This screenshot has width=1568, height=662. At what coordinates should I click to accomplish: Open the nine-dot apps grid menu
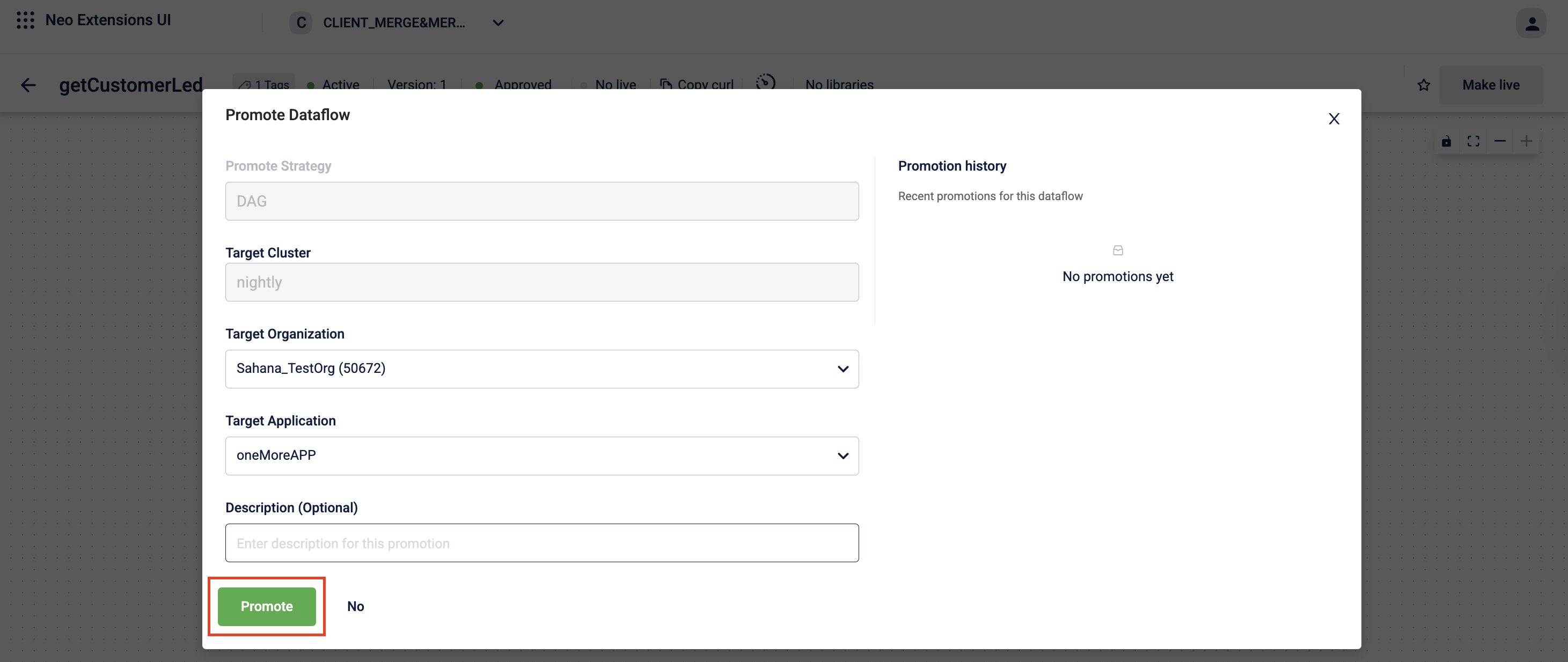[25, 20]
